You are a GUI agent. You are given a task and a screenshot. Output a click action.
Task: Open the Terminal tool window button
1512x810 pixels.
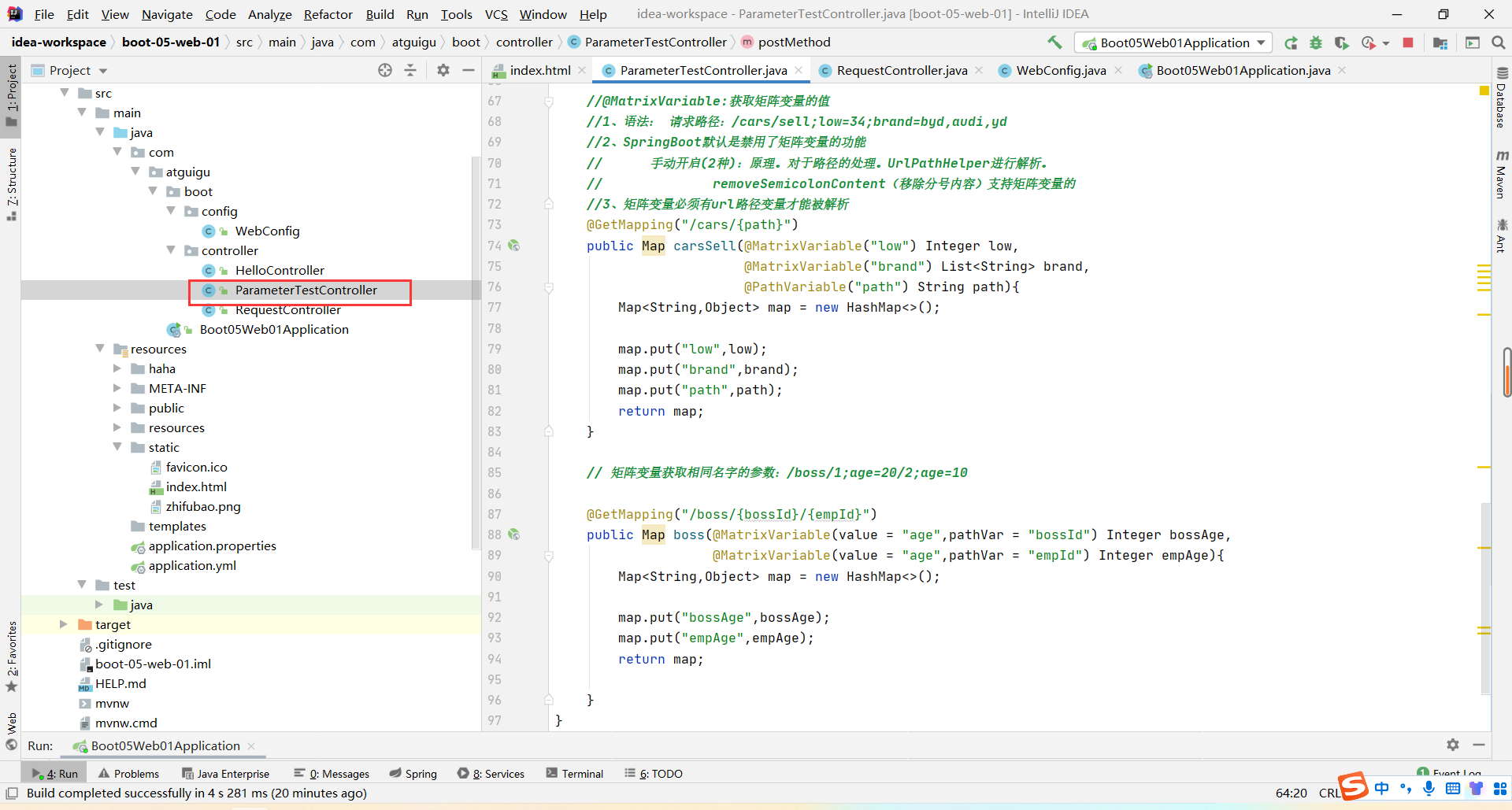pos(575,774)
